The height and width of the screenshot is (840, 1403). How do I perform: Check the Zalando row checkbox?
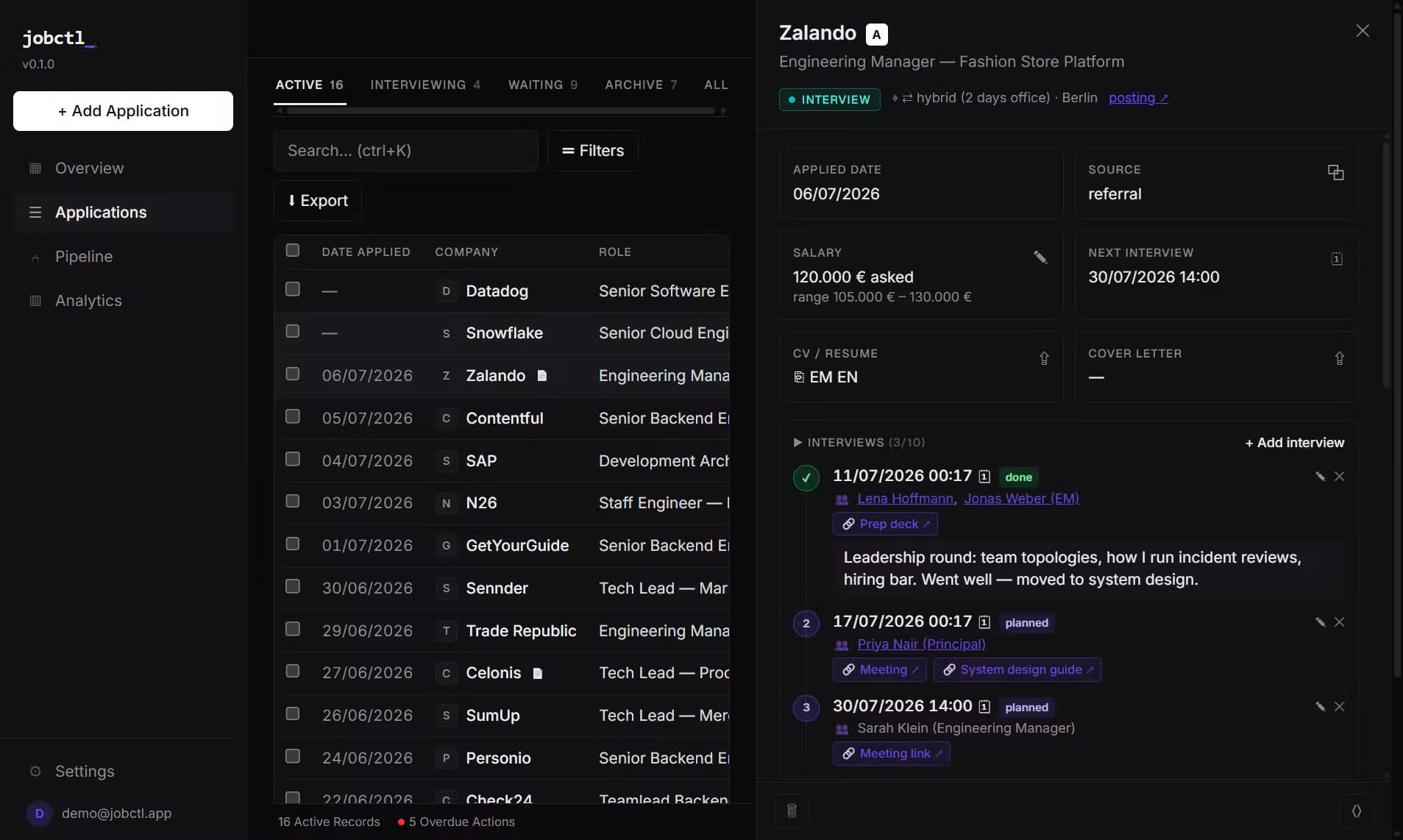pyautogui.click(x=293, y=374)
